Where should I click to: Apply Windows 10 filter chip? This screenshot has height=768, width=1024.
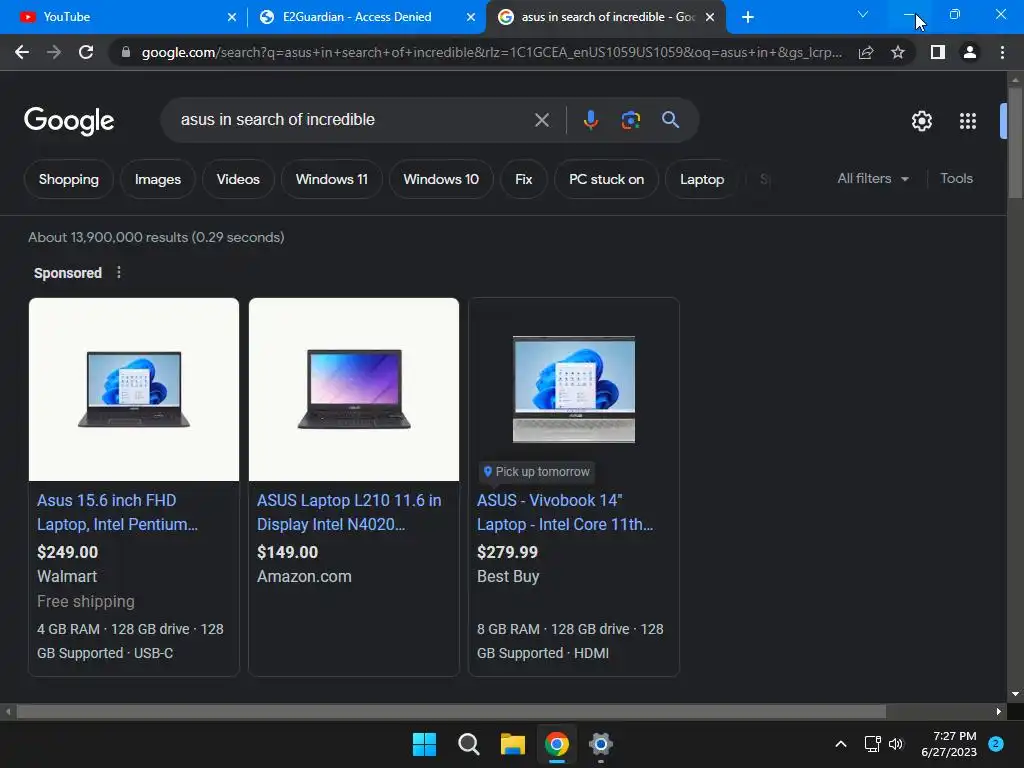pyautogui.click(x=441, y=179)
